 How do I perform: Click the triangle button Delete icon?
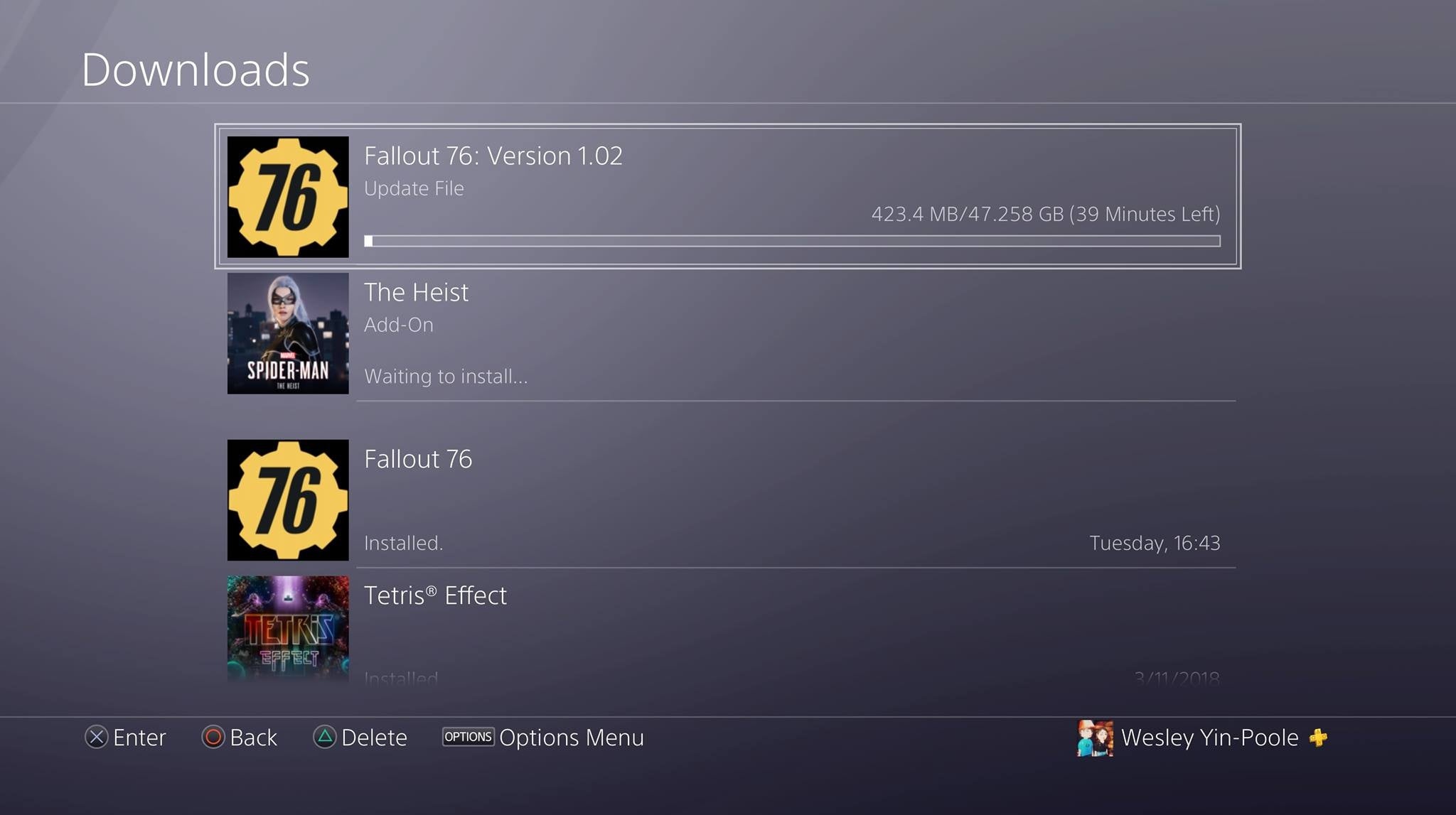point(325,737)
